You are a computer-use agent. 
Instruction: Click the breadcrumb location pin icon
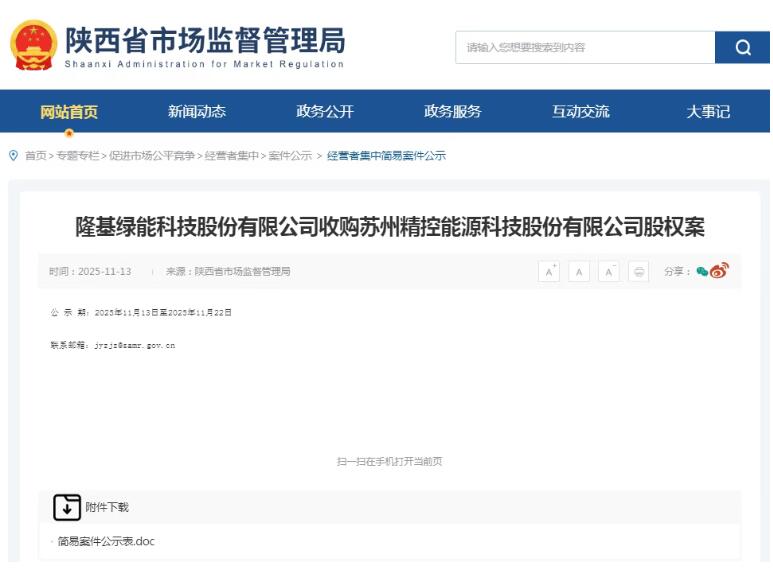pyautogui.click(x=13, y=155)
